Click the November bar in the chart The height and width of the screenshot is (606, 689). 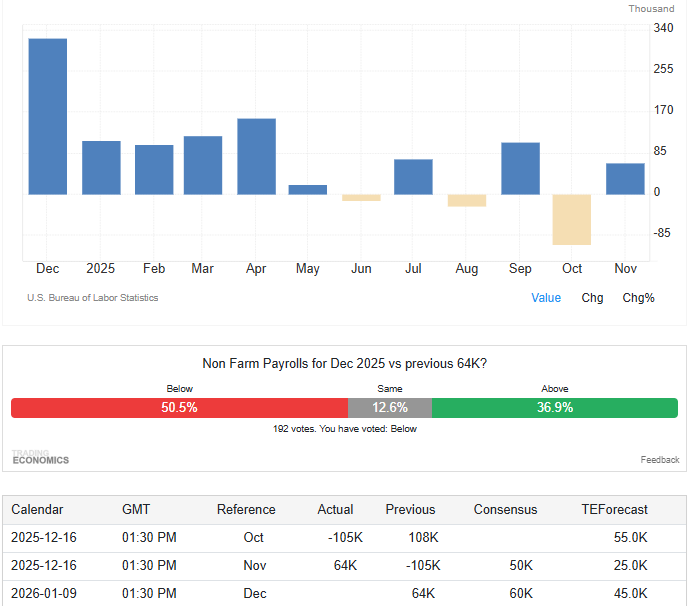pyautogui.click(x=625, y=179)
